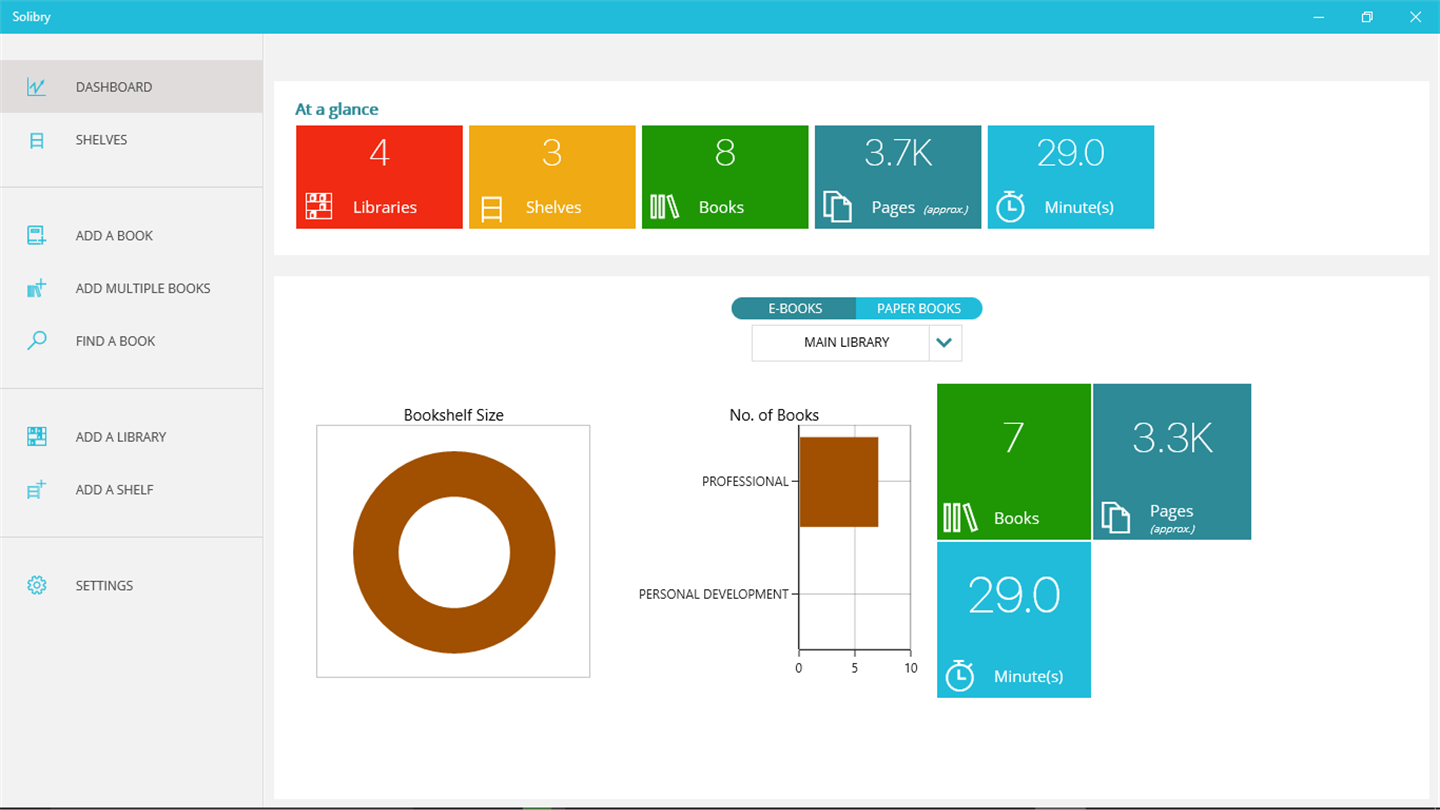Viewport: 1440px width, 810px height.
Task: Click the No. of Books chart title
Action: click(774, 415)
